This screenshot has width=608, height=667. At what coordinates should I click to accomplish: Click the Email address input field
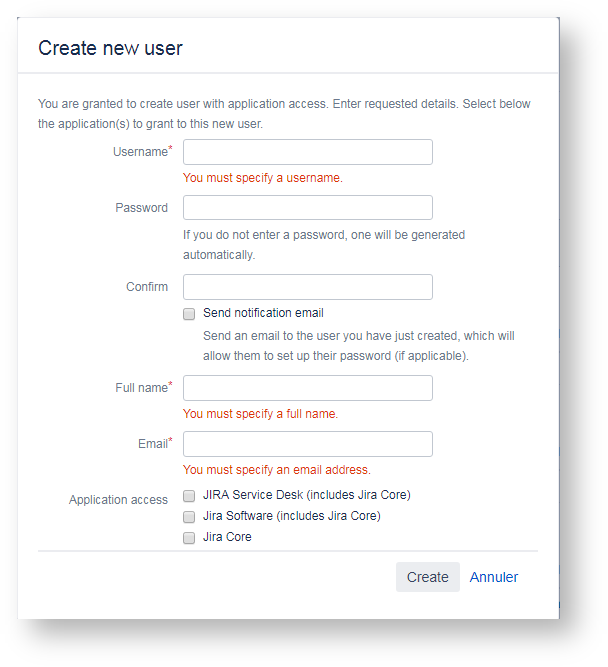coord(307,444)
